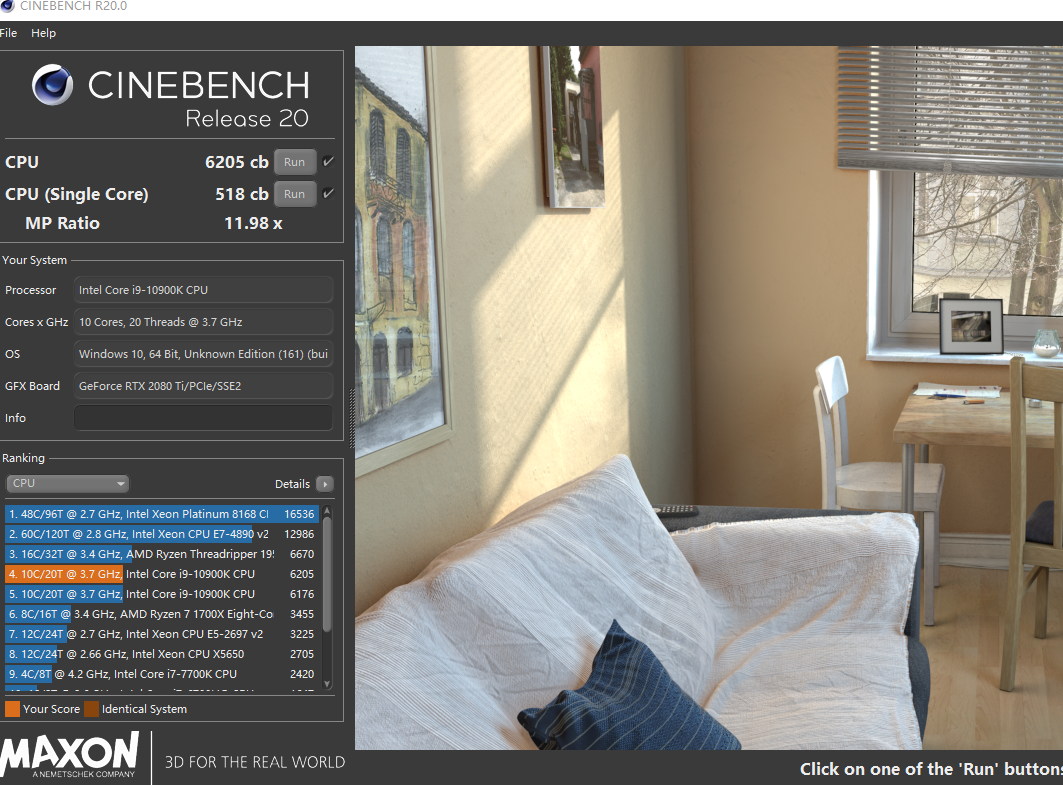The height and width of the screenshot is (785, 1063).
Task: Click the Cinebench title bar app icon
Action: 6,6
